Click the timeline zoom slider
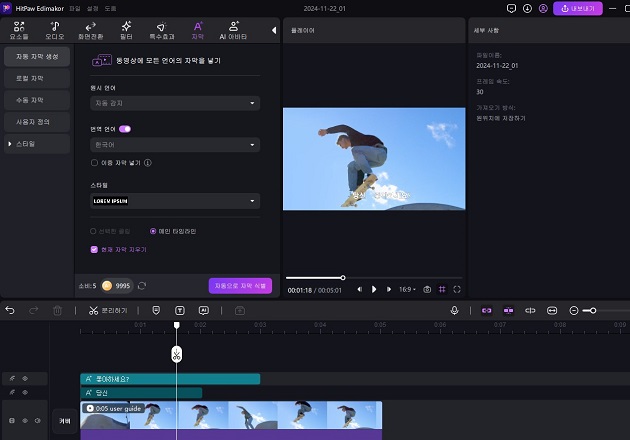 (592, 311)
